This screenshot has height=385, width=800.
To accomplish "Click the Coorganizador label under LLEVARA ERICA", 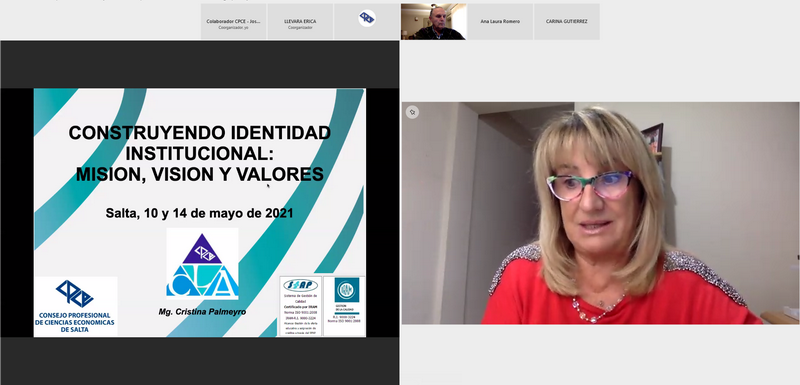I will pyautogui.click(x=300, y=28).
